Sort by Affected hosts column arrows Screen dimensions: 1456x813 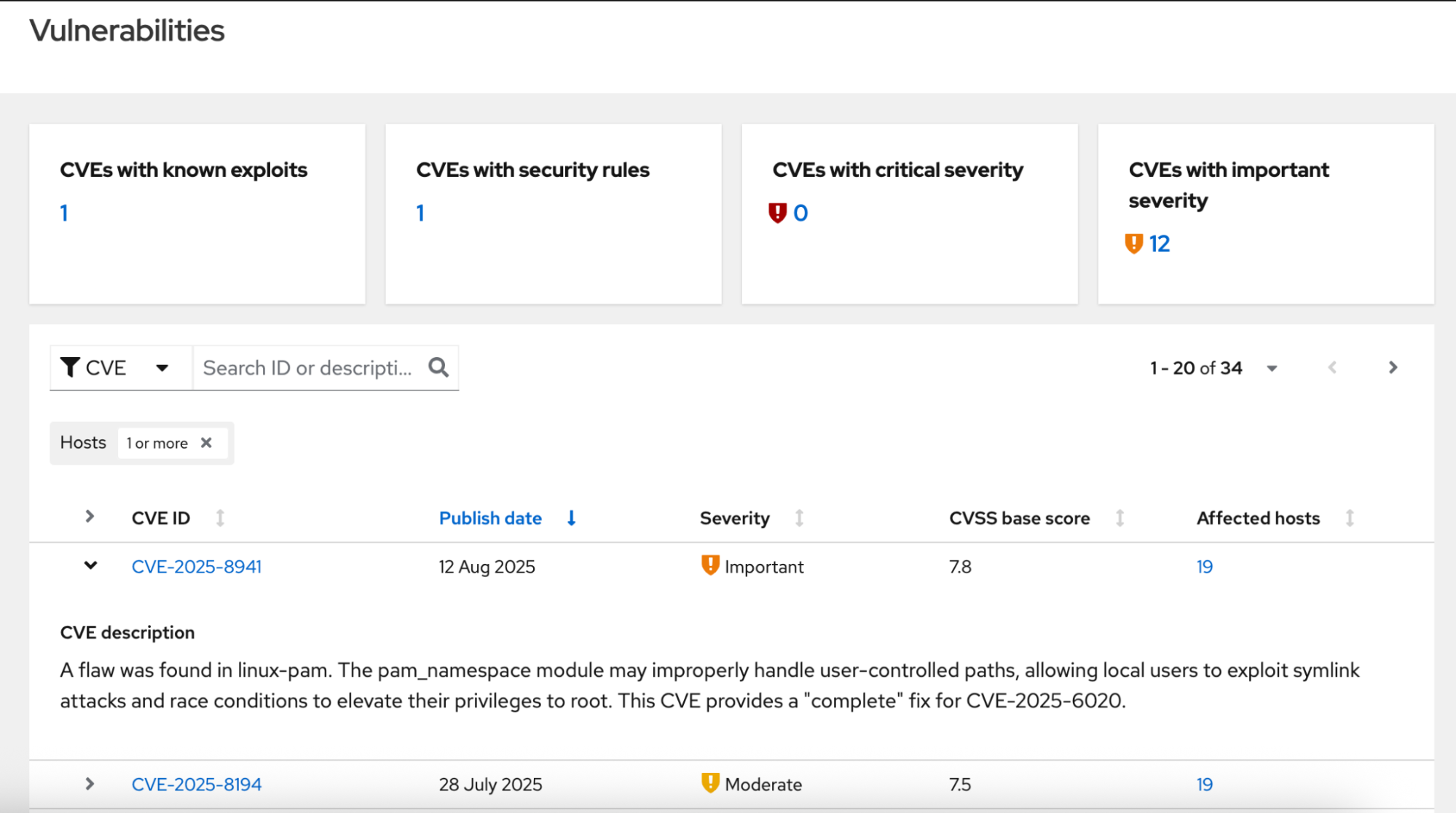tap(1350, 518)
